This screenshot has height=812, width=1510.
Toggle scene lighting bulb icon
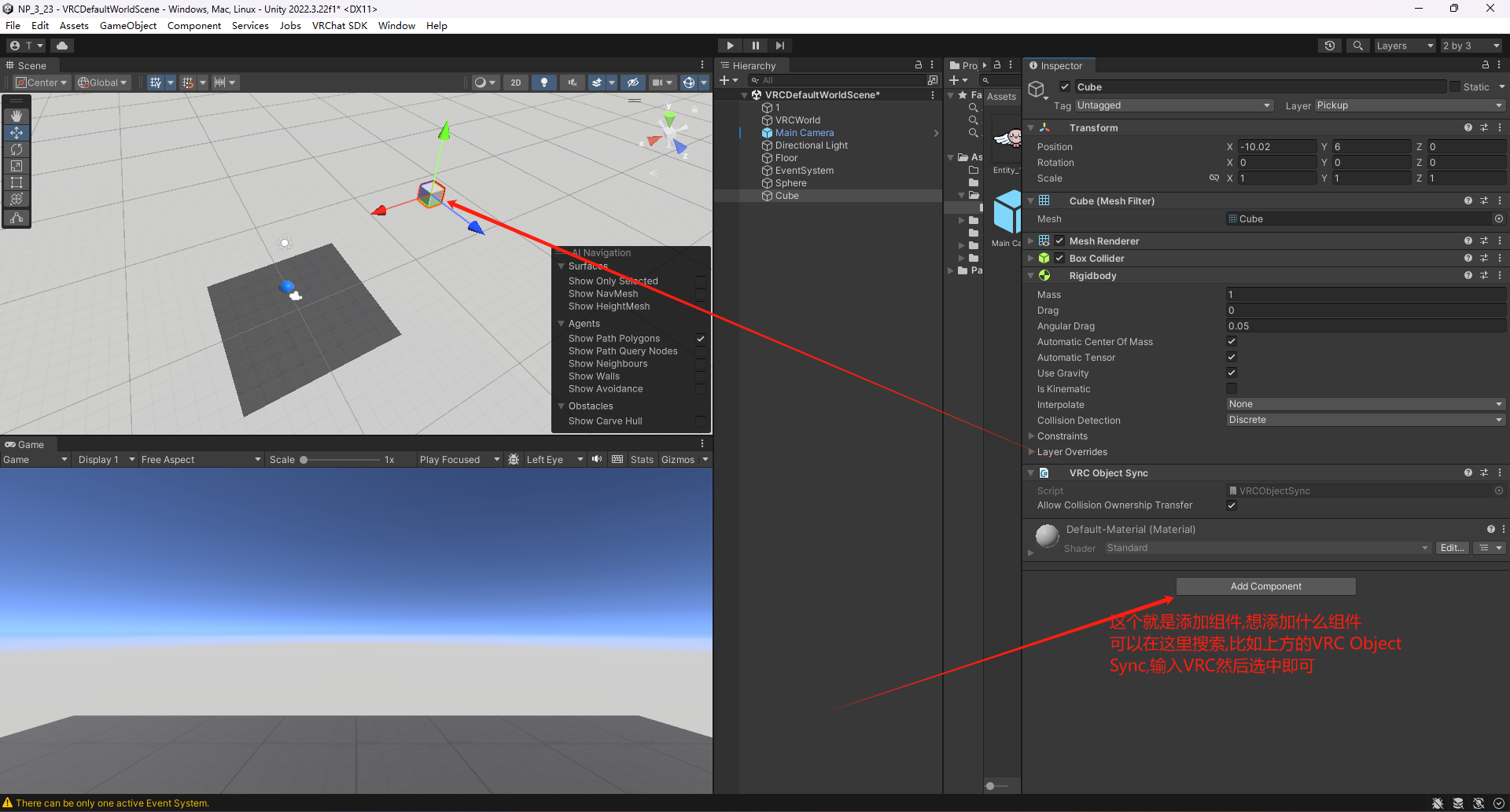[544, 83]
